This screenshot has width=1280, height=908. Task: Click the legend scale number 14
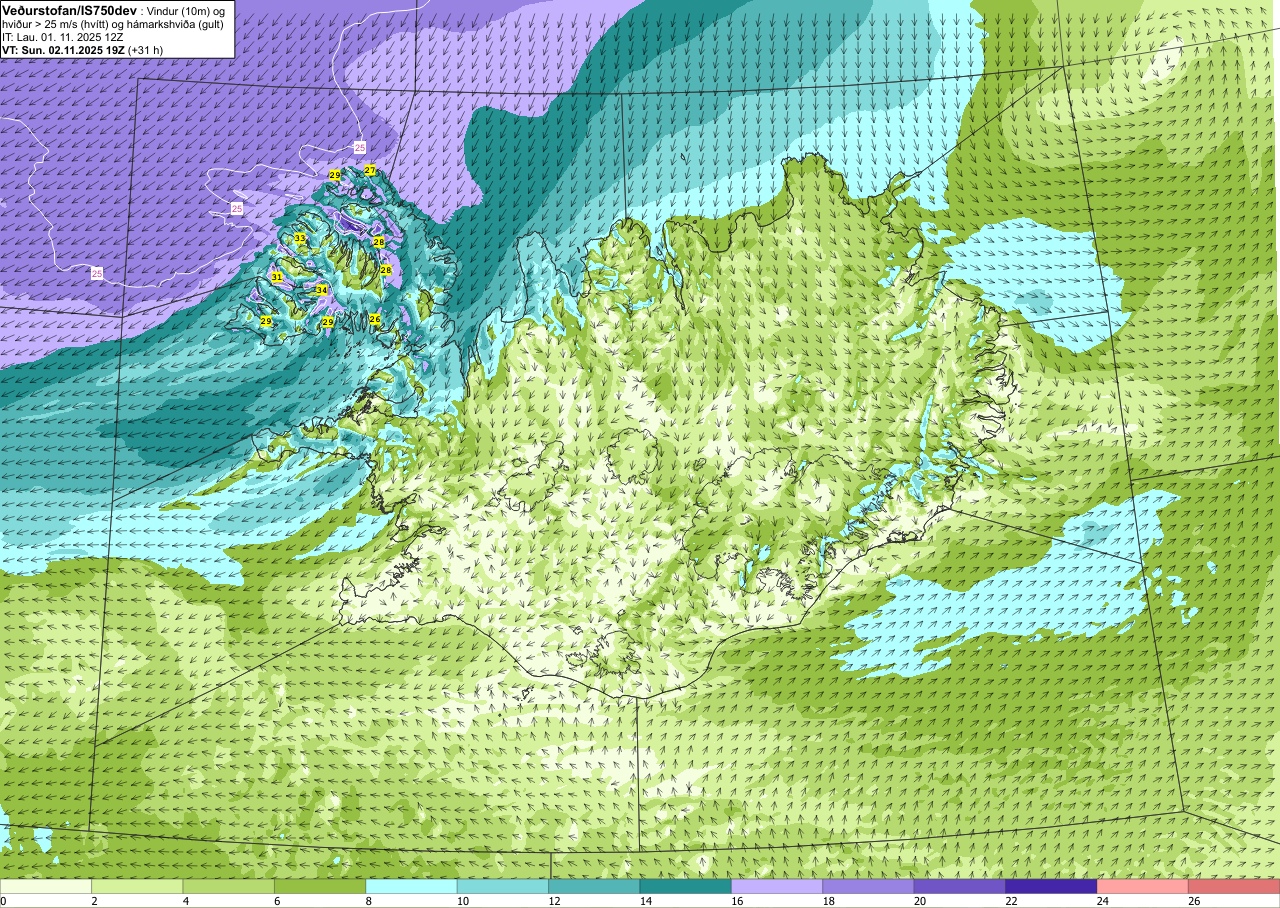coord(645,901)
